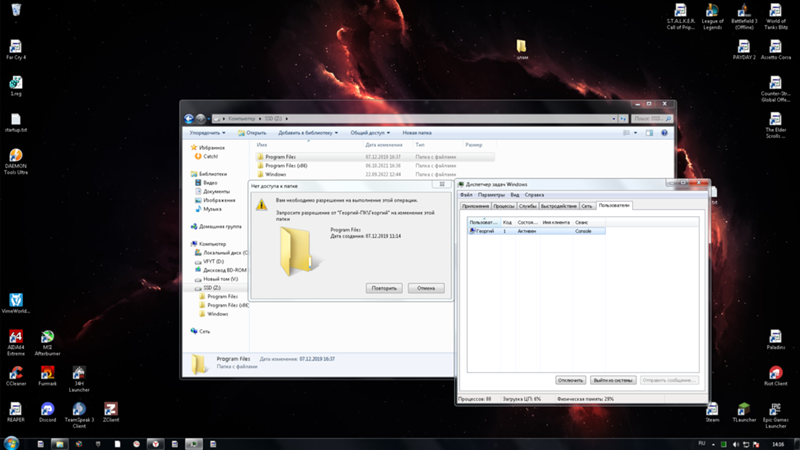800x450 pixels.
Task: Launch TLauncher shortcut
Action: pyautogui.click(x=744, y=412)
